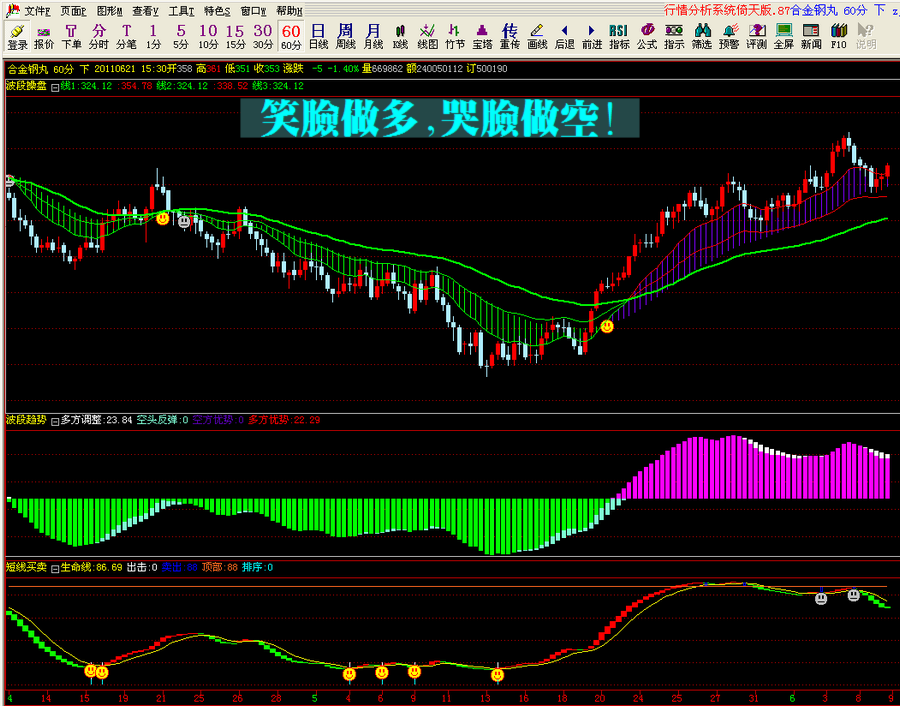Click the gray crying-face marker on main chart
This screenshot has height=706, width=900.
tap(184, 222)
